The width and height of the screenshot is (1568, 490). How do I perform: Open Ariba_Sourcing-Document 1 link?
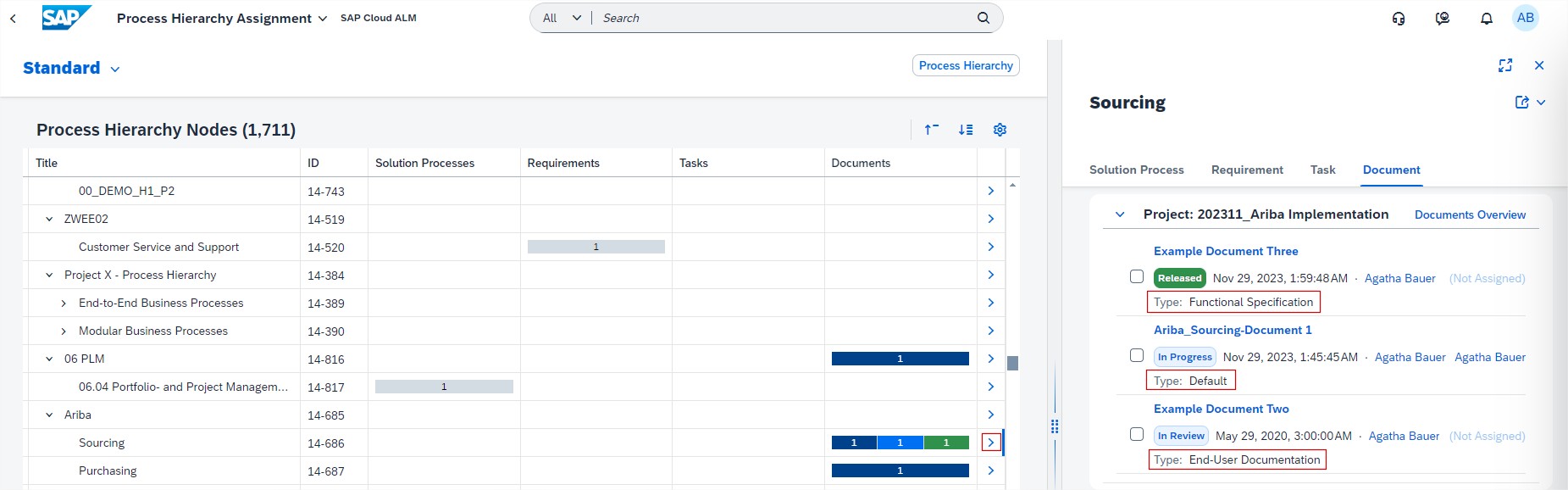click(x=1233, y=330)
